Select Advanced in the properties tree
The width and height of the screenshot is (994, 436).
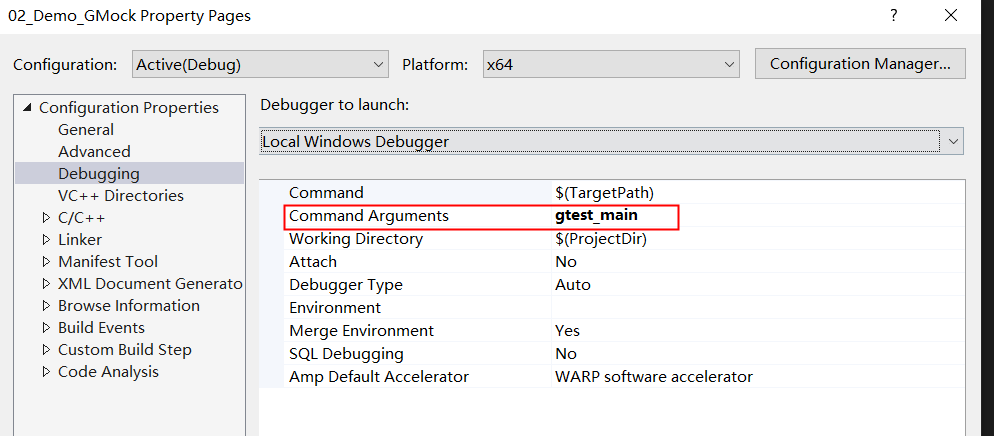pos(94,152)
